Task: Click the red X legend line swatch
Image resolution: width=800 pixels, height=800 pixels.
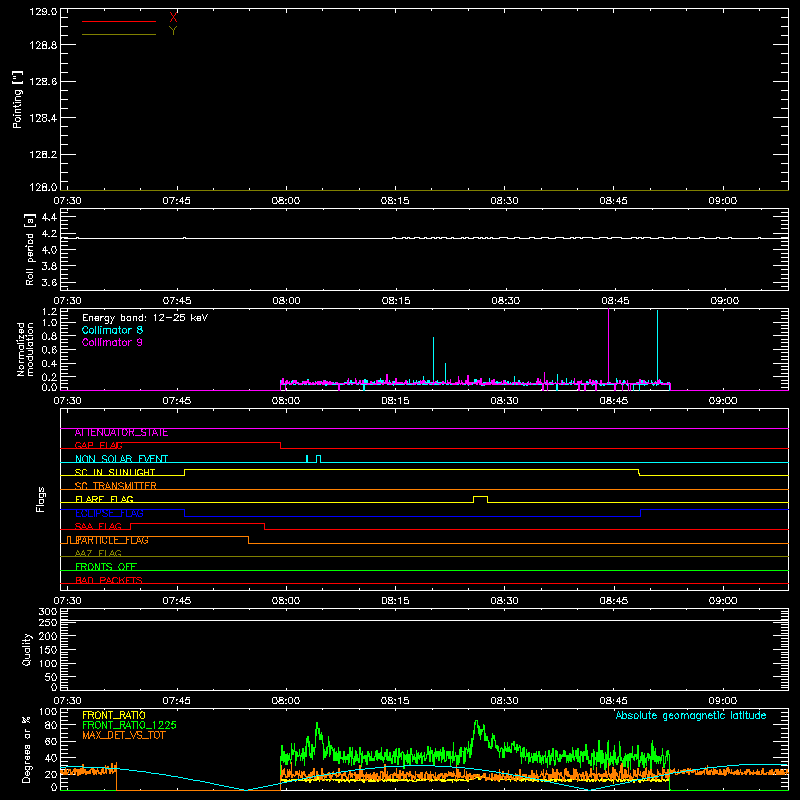Action: point(119,21)
